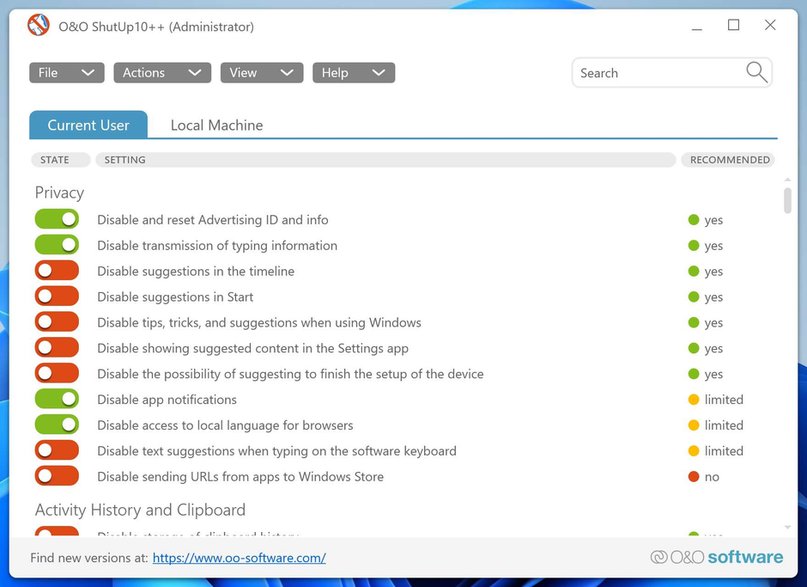The width and height of the screenshot is (807, 587).
Task: Click the O&O ShutUp10++ app logo icon
Action: point(38,25)
